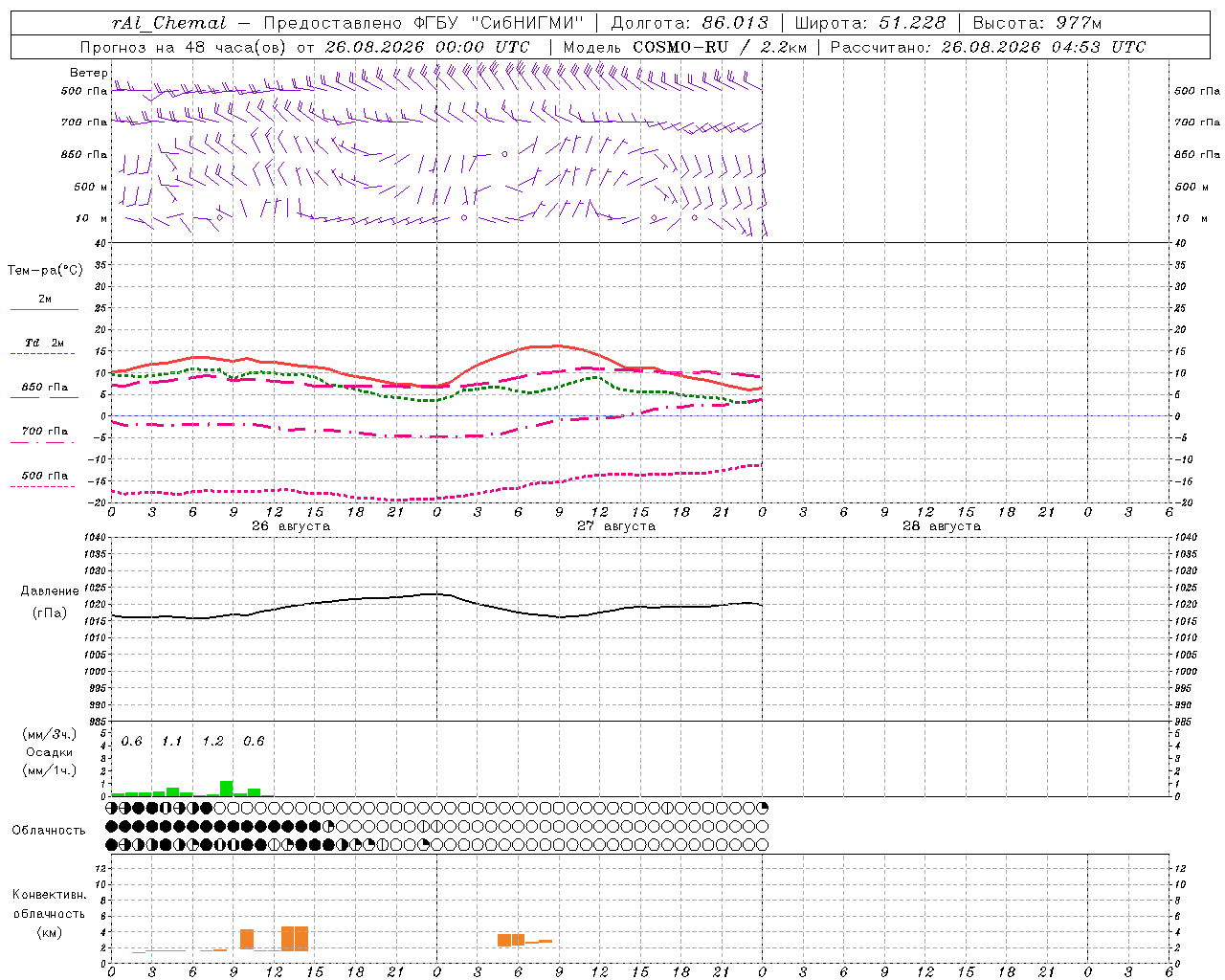Click the 1.1 precipitation total value
The image size is (1225, 980).
(x=171, y=741)
